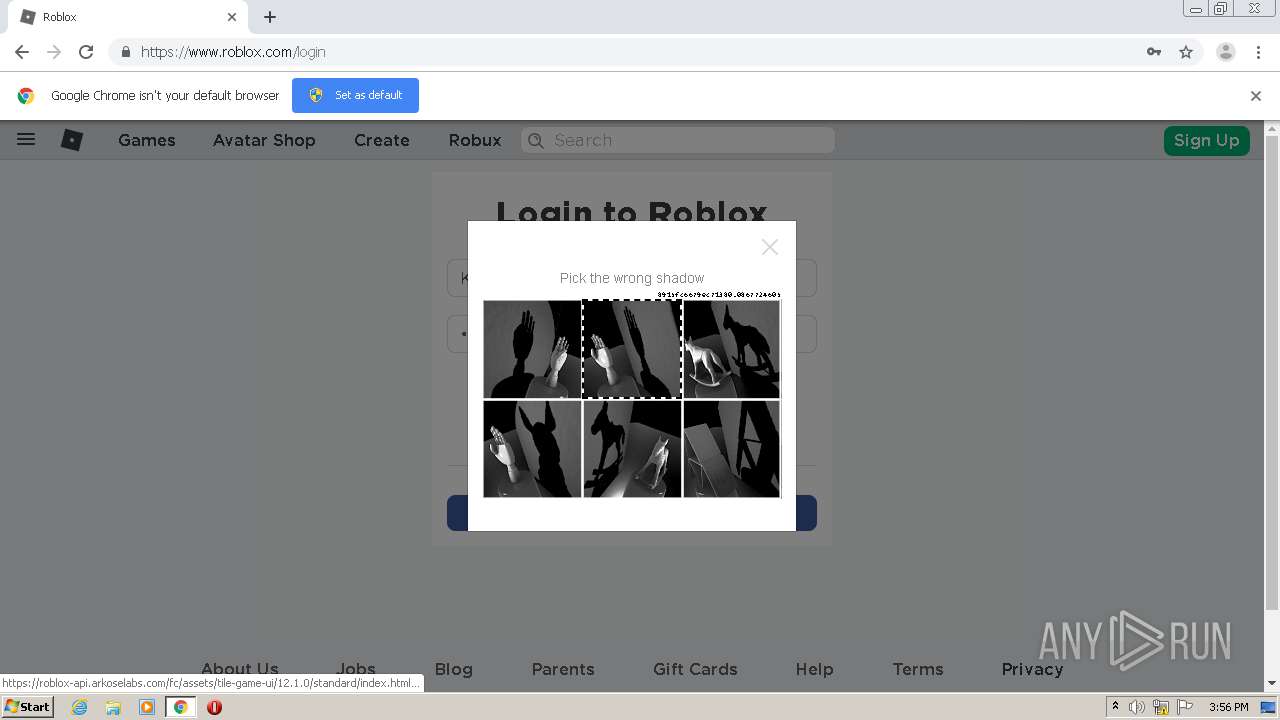Open the Terms footer link

[918, 669]
